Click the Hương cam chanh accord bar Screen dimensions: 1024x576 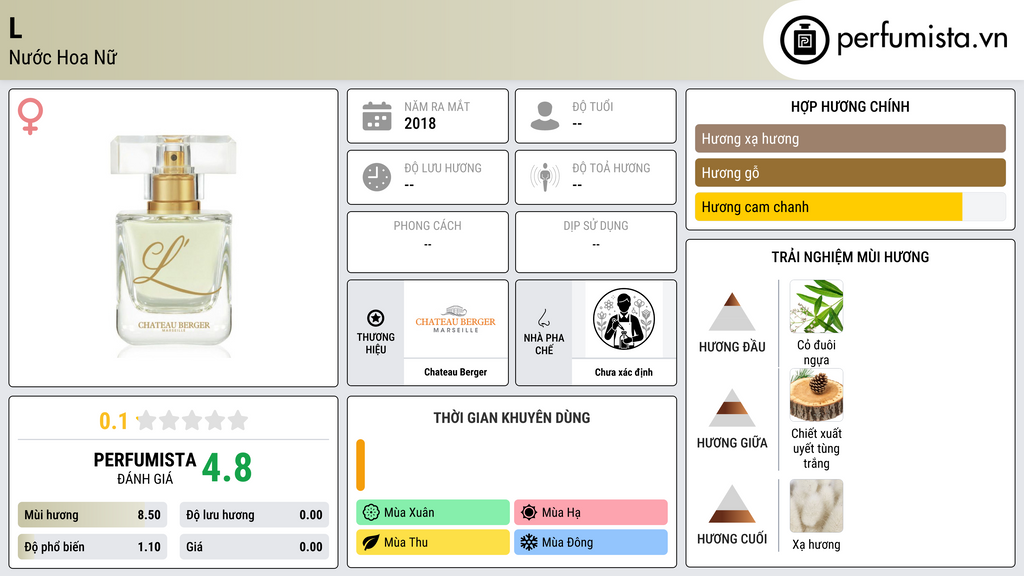850,207
